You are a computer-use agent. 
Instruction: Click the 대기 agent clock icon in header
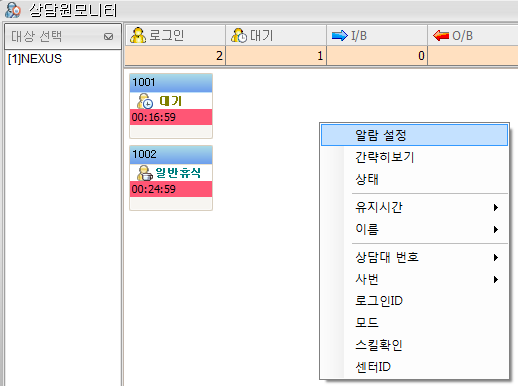pos(239,35)
